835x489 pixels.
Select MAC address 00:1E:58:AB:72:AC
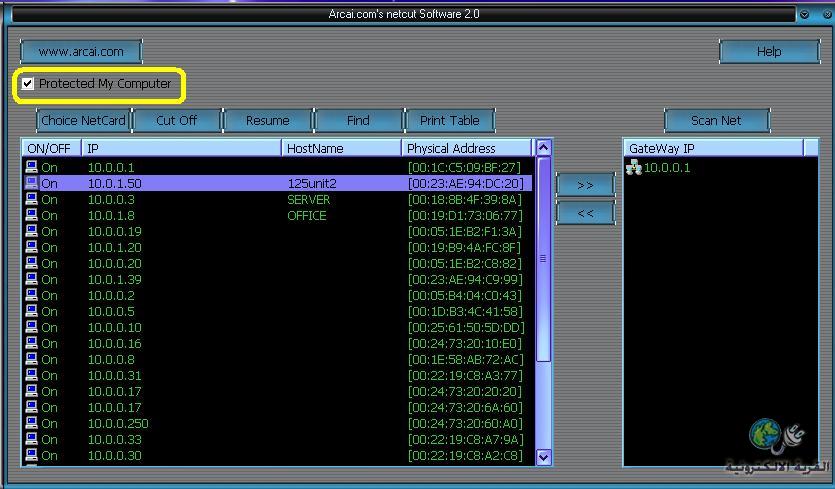click(465, 359)
